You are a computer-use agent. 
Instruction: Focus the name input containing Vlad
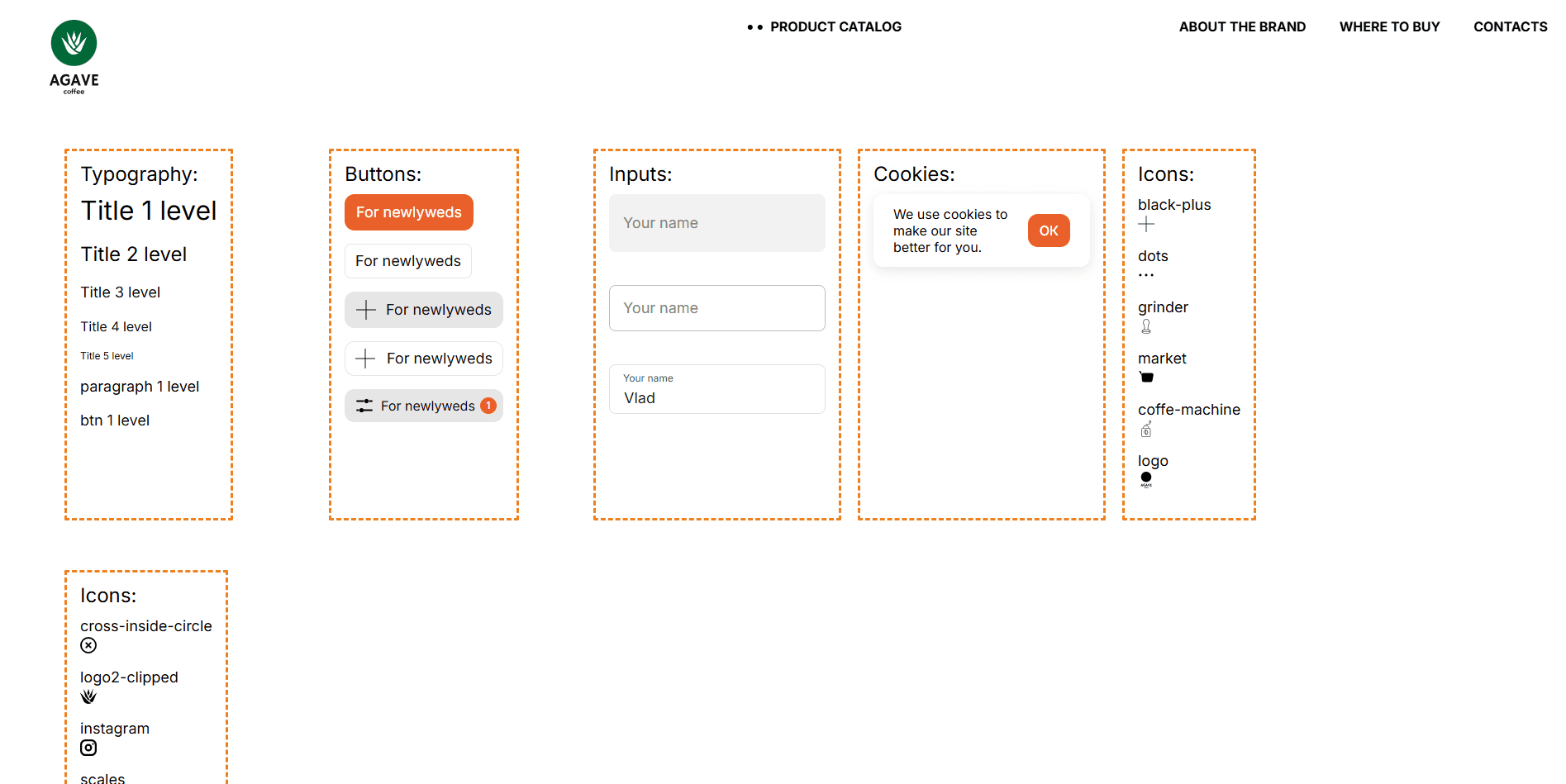716,397
